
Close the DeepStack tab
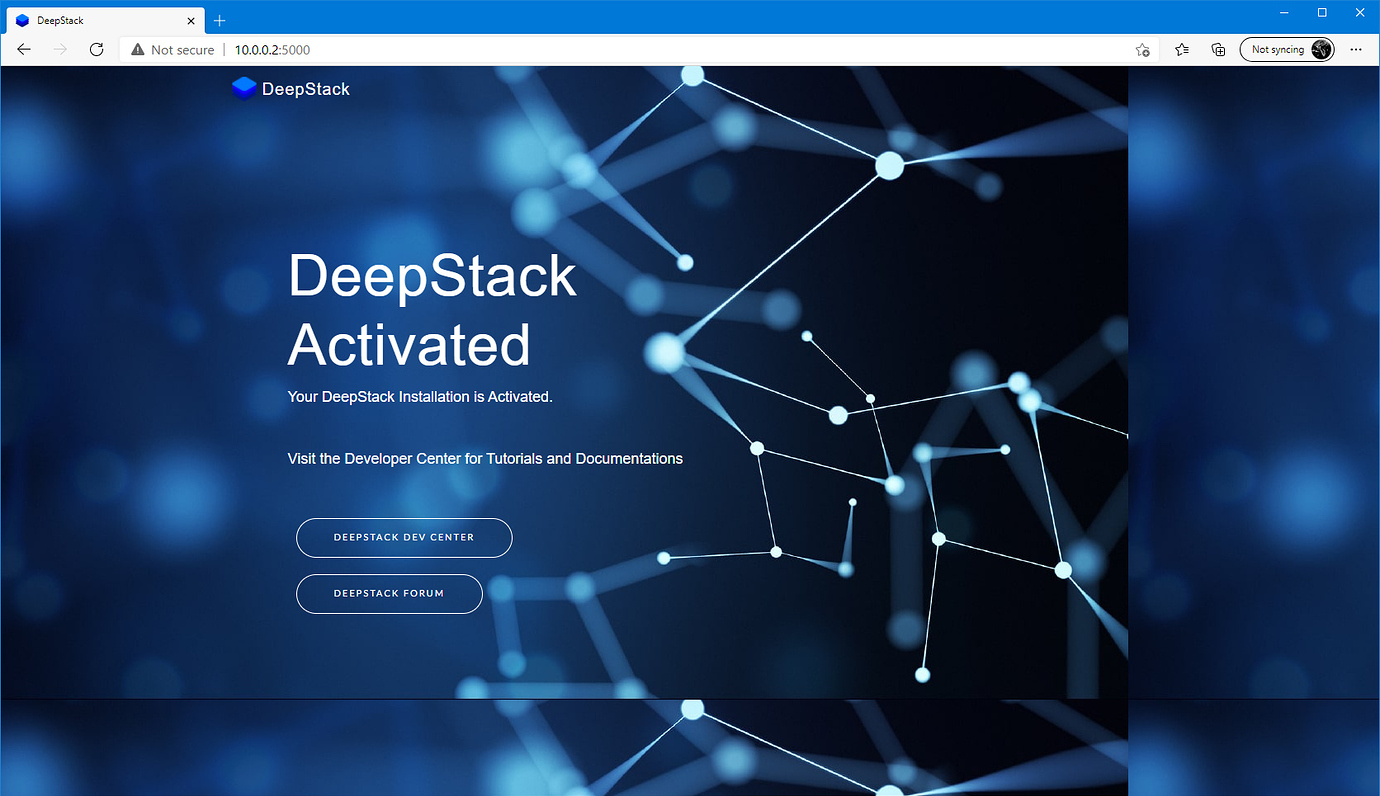coord(191,20)
